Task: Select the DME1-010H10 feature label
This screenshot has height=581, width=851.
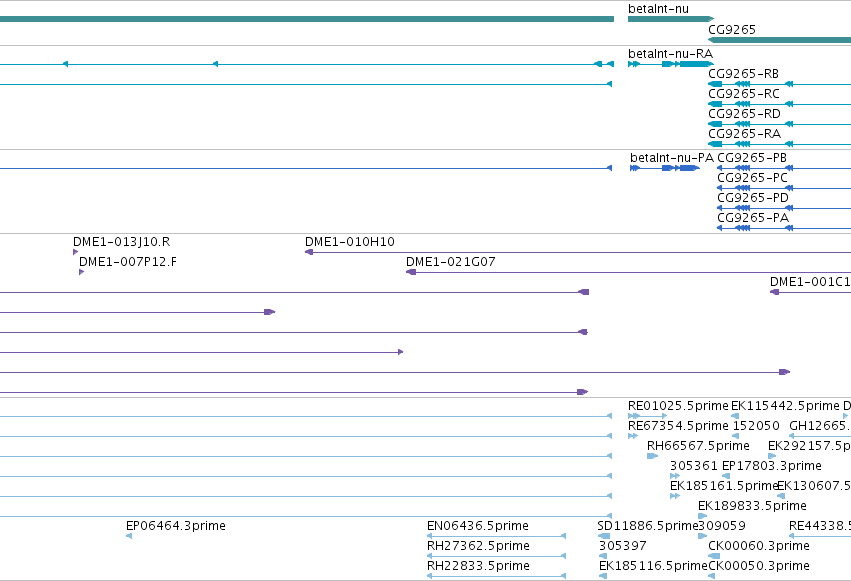Action: coord(350,242)
